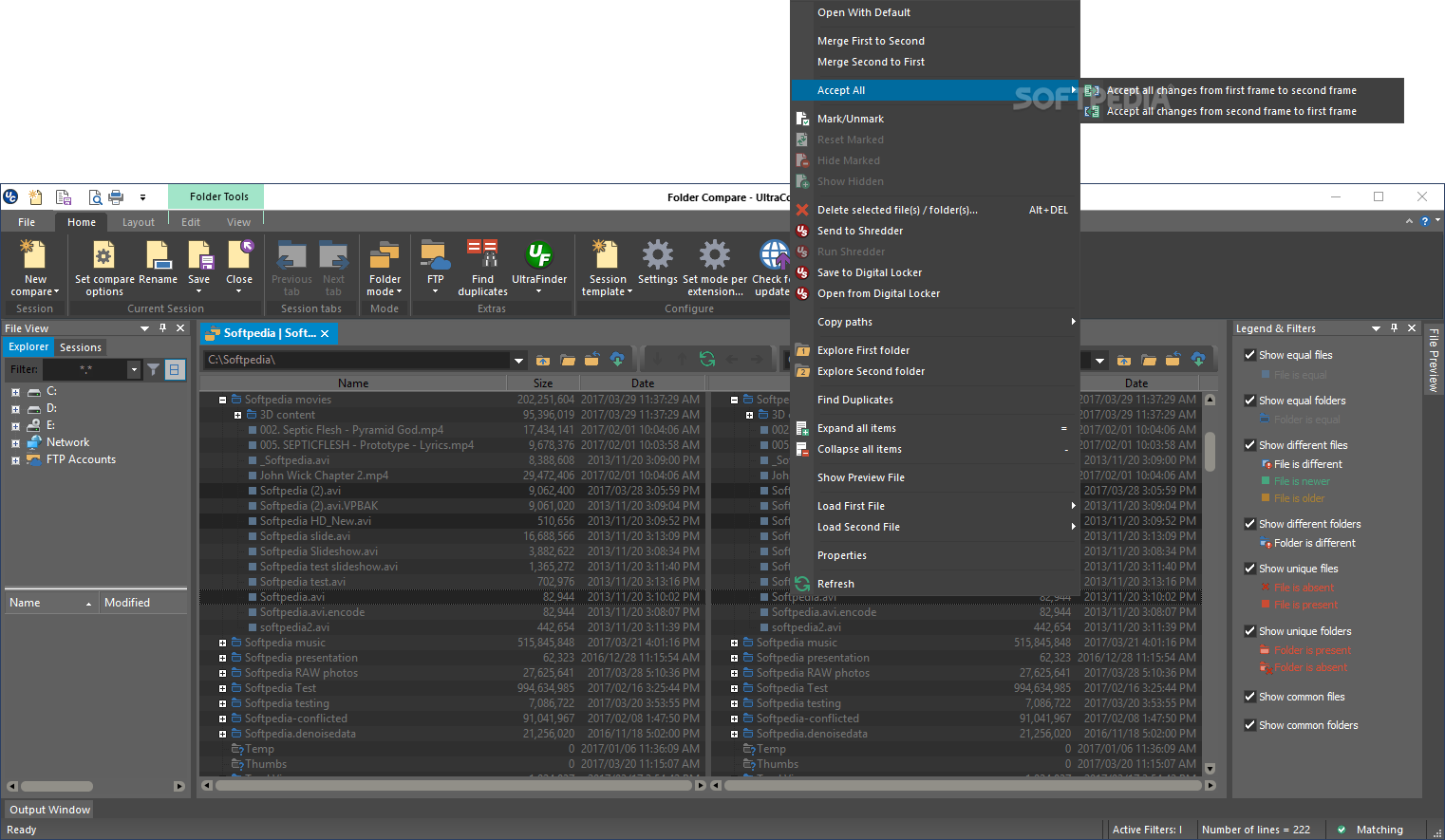Screen dimensions: 1445x840
Task: Switch to the Layout ribbon tab
Action: pos(139,222)
